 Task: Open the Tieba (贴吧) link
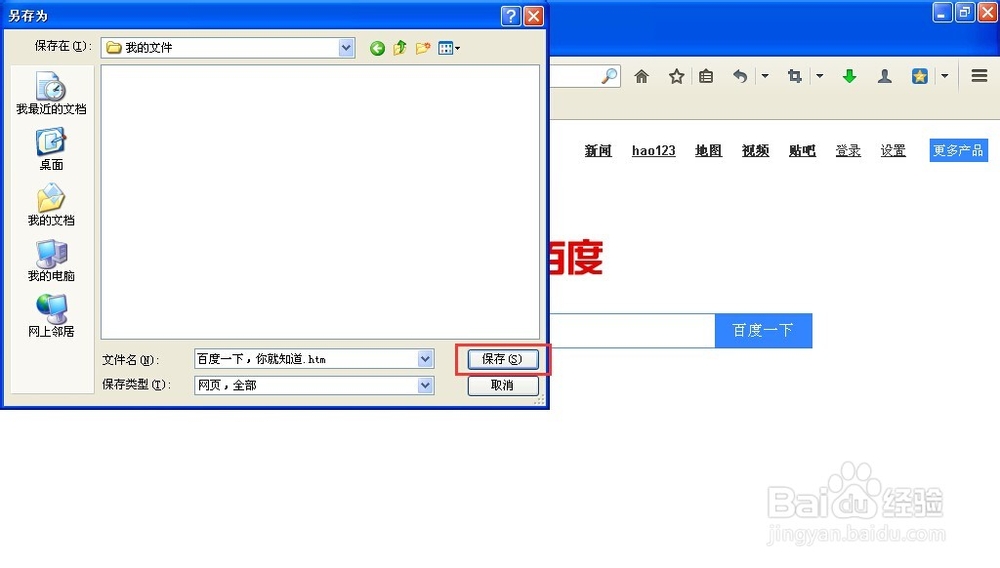(x=802, y=150)
